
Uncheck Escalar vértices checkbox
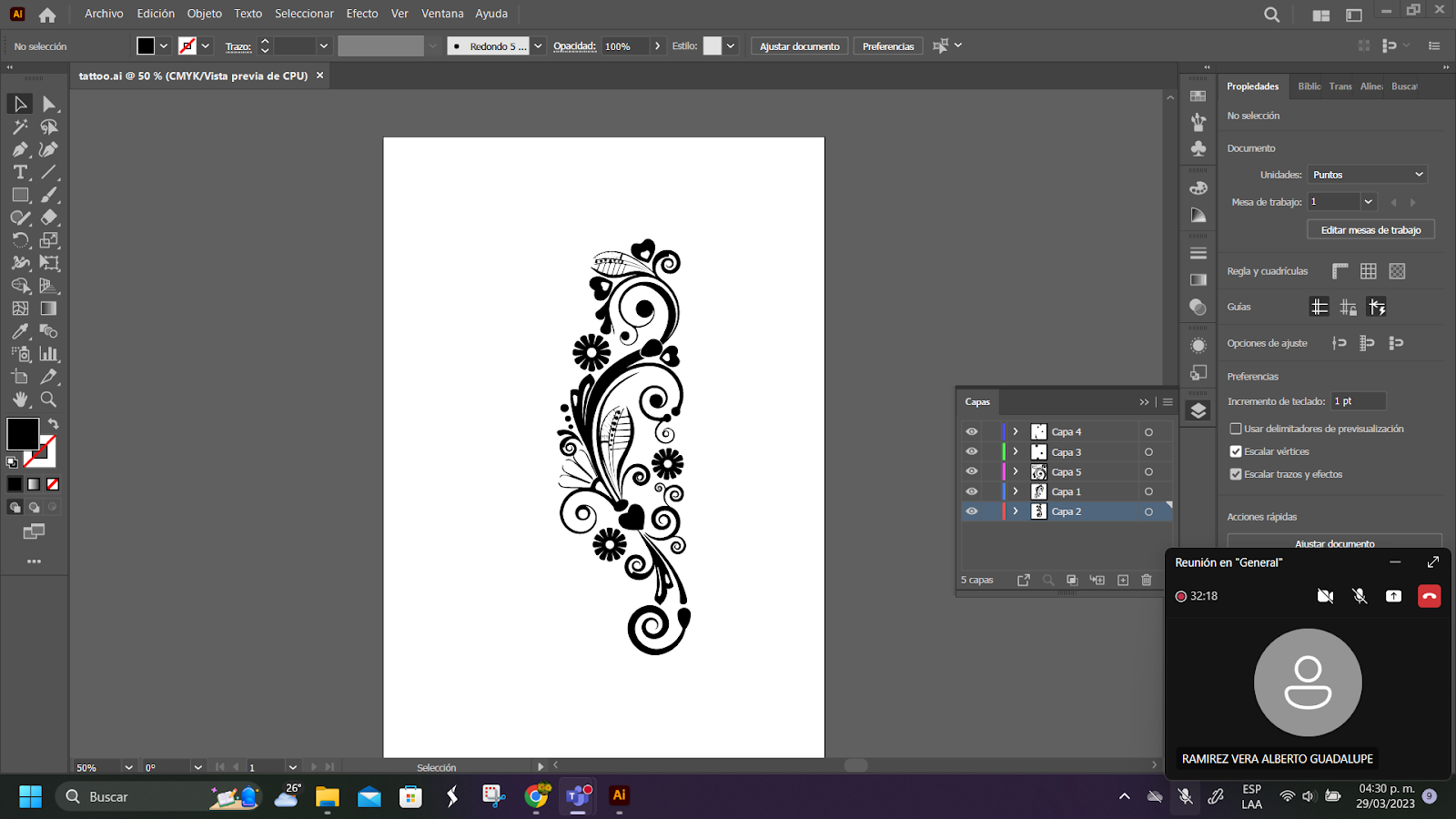coord(1236,451)
